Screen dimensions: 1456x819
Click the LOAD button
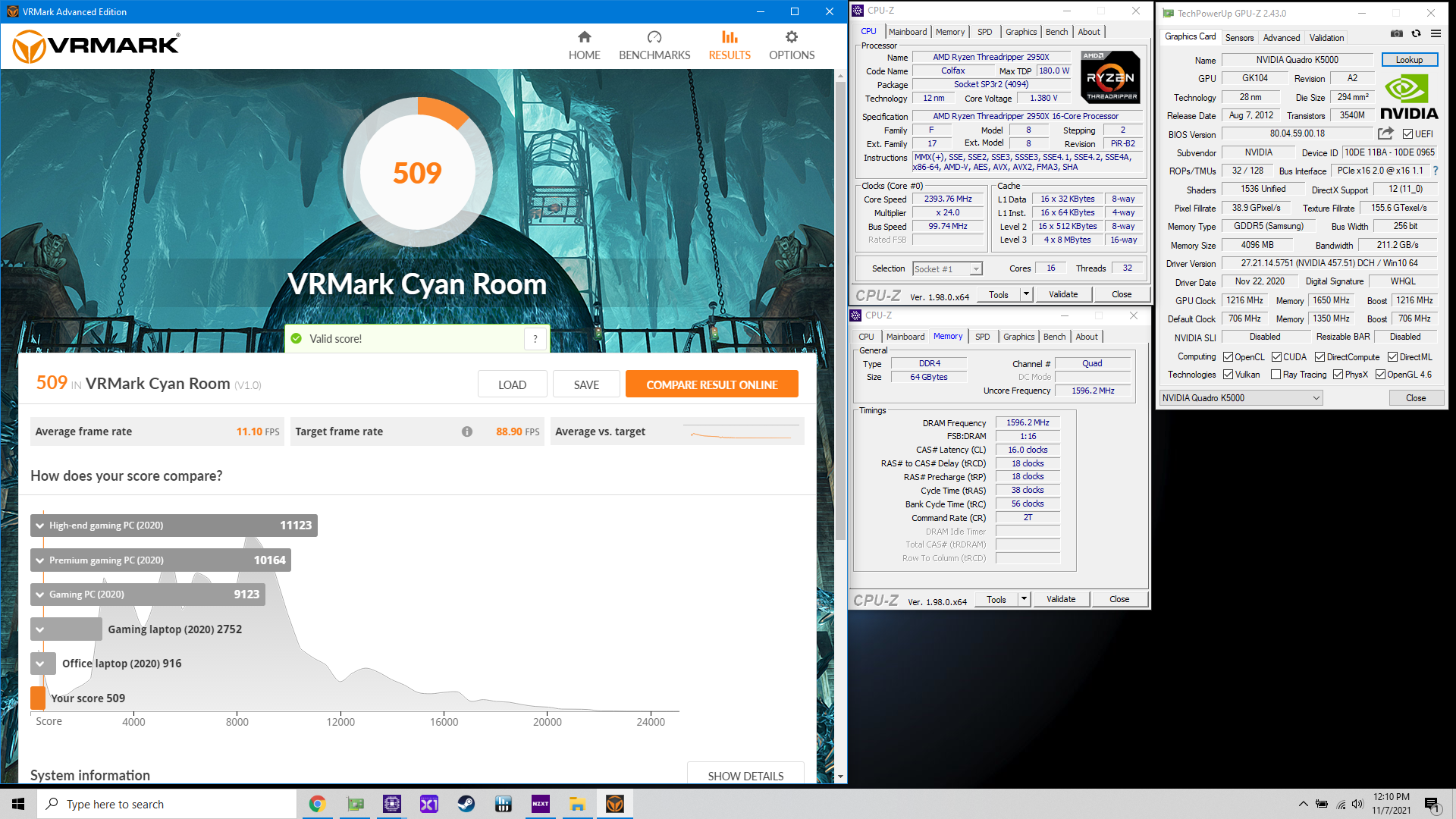pyautogui.click(x=512, y=384)
